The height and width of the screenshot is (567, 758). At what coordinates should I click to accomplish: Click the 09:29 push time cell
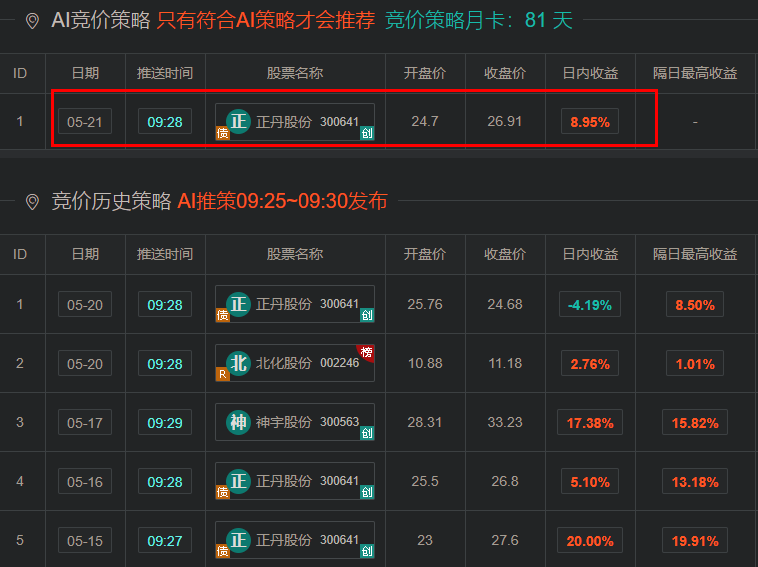[x=165, y=422]
